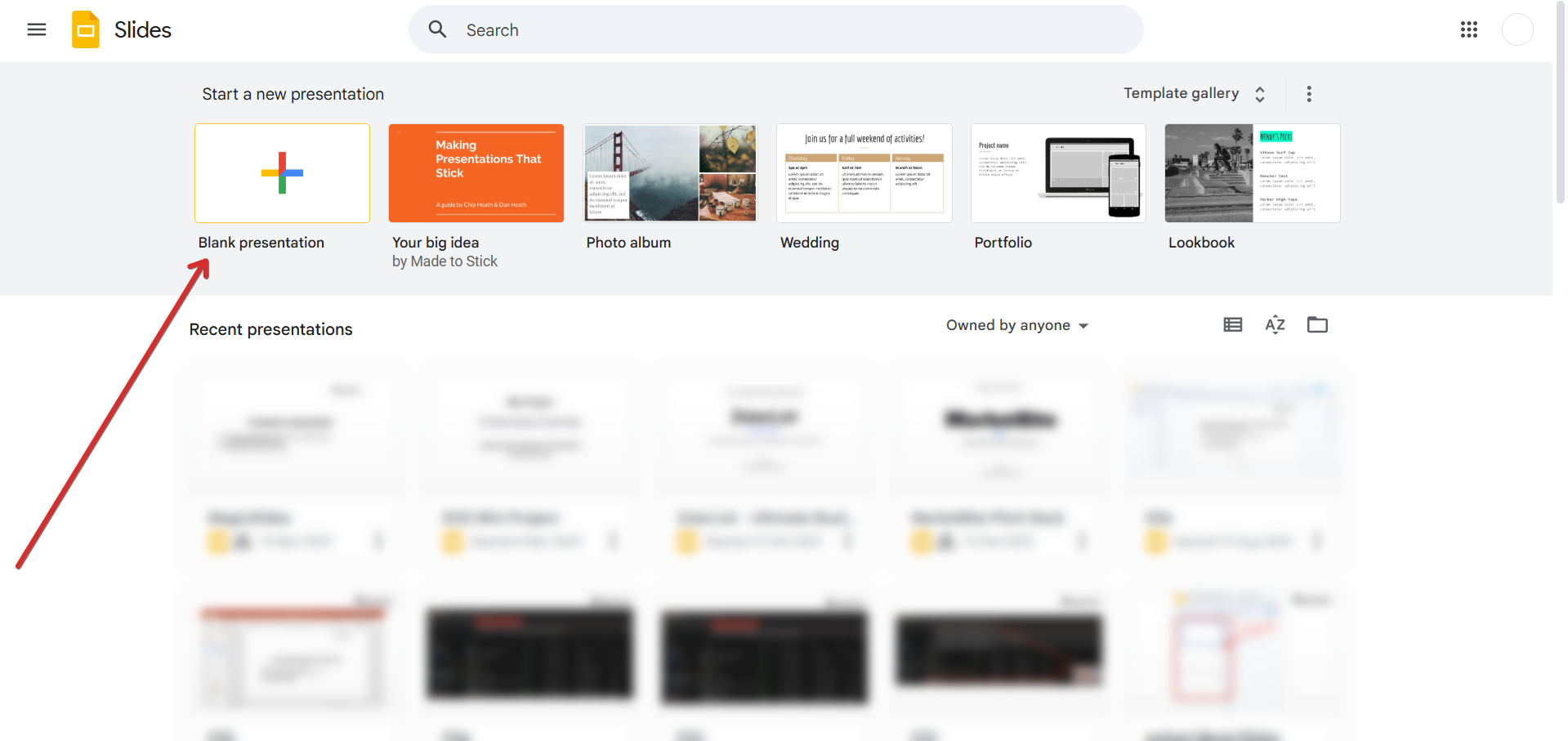Switch to list view layout
Screen dimensions: 1568x741
pyautogui.click(x=1233, y=325)
